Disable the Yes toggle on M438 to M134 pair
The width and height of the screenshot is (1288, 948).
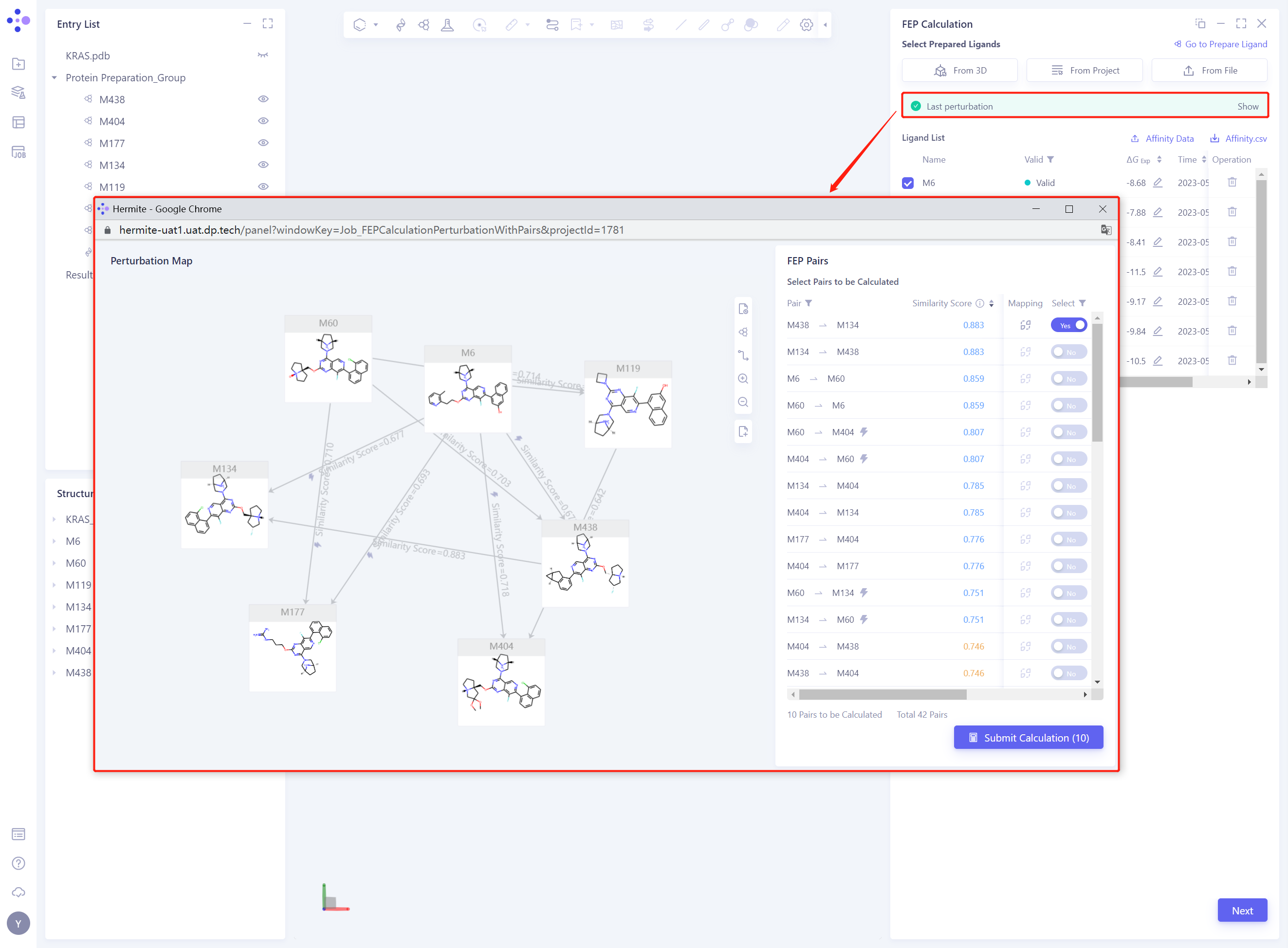[x=1068, y=325]
